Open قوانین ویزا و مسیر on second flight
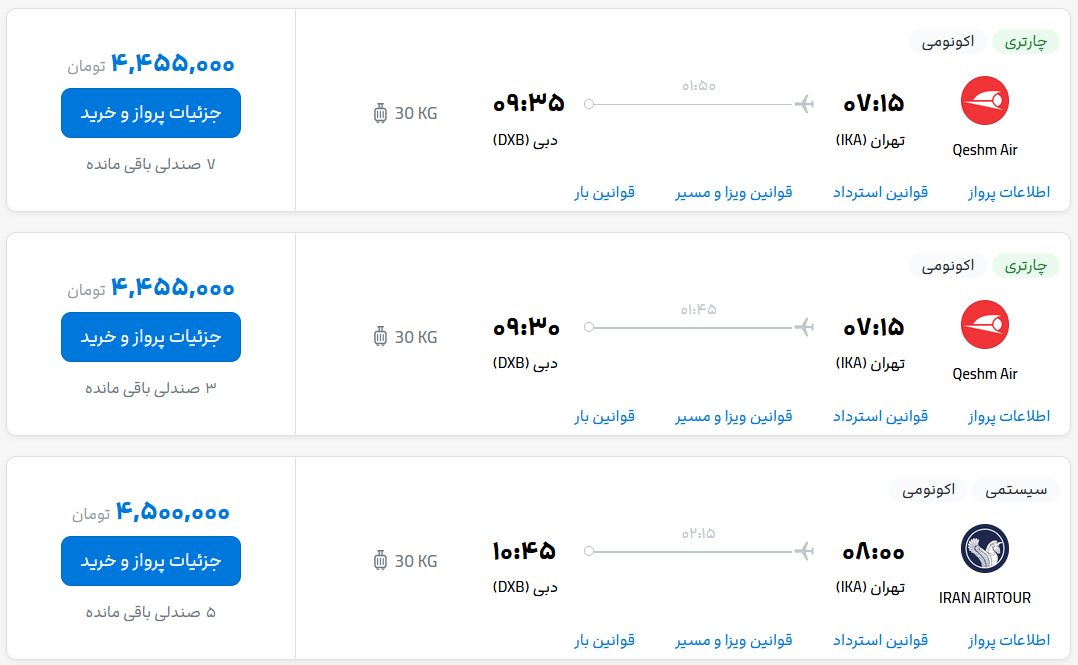Image resolution: width=1078 pixels, height=665 pixels. pyautogui.click(x=734, y=416)
